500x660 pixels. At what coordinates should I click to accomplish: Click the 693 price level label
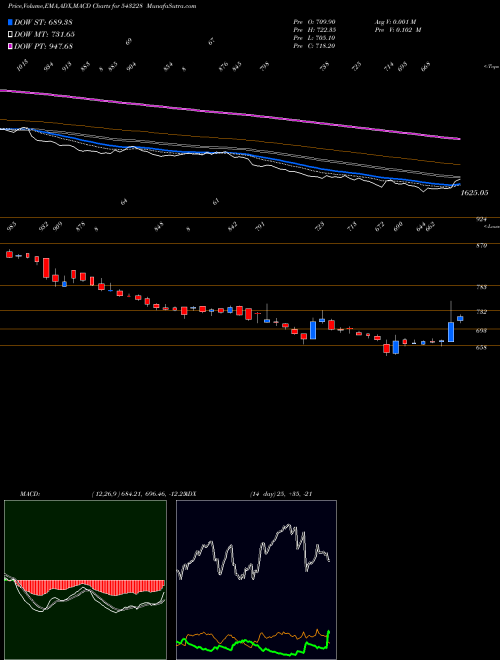(481, 331)
